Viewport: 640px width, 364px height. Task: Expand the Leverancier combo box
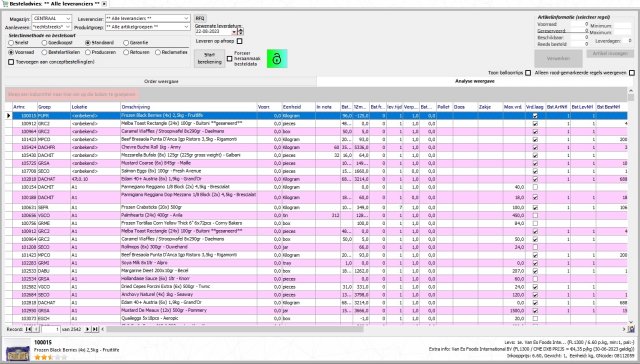[186, 18]
